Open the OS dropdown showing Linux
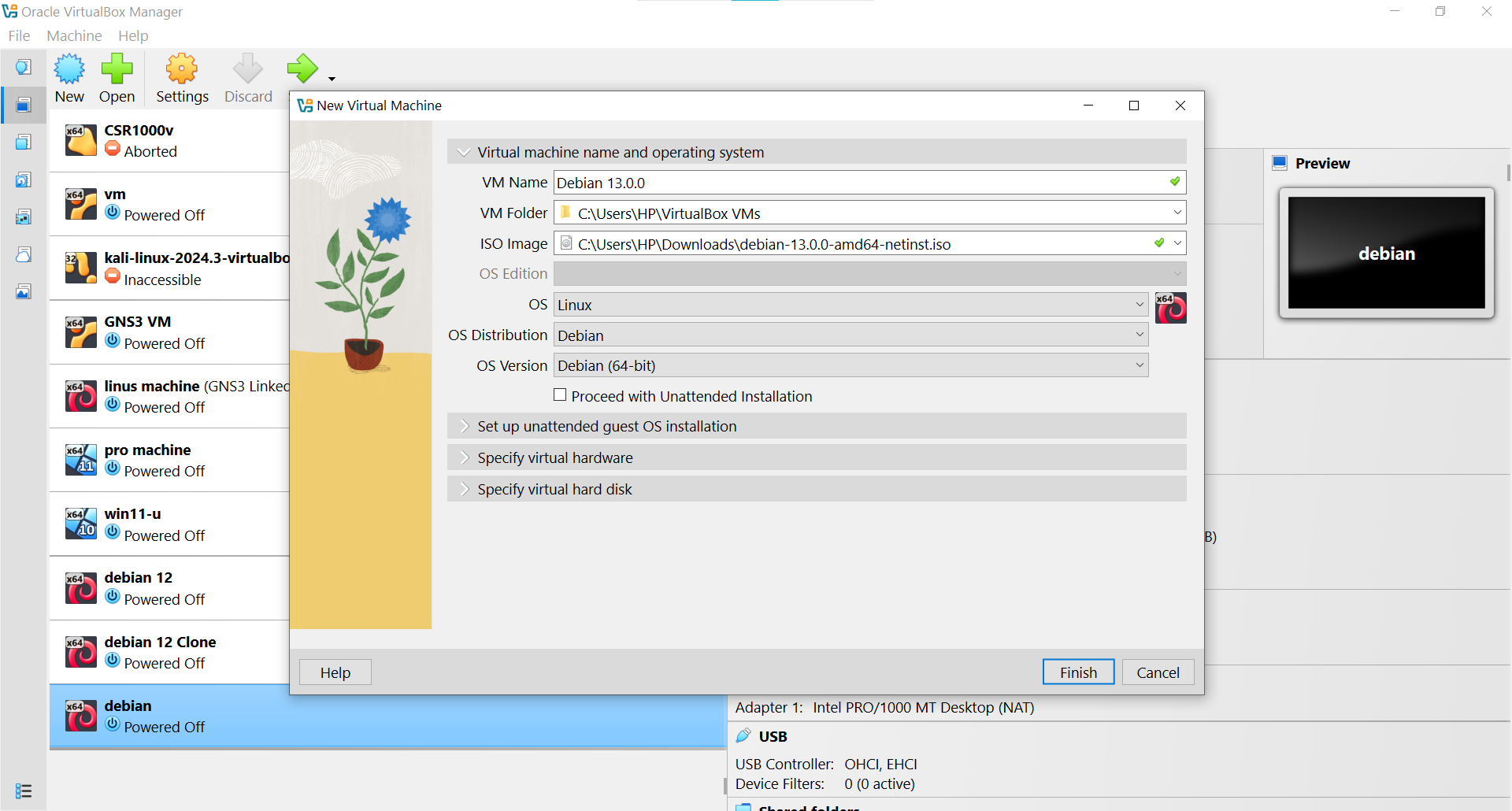This screenshot has width=1512, height=811. click(851, 305)
